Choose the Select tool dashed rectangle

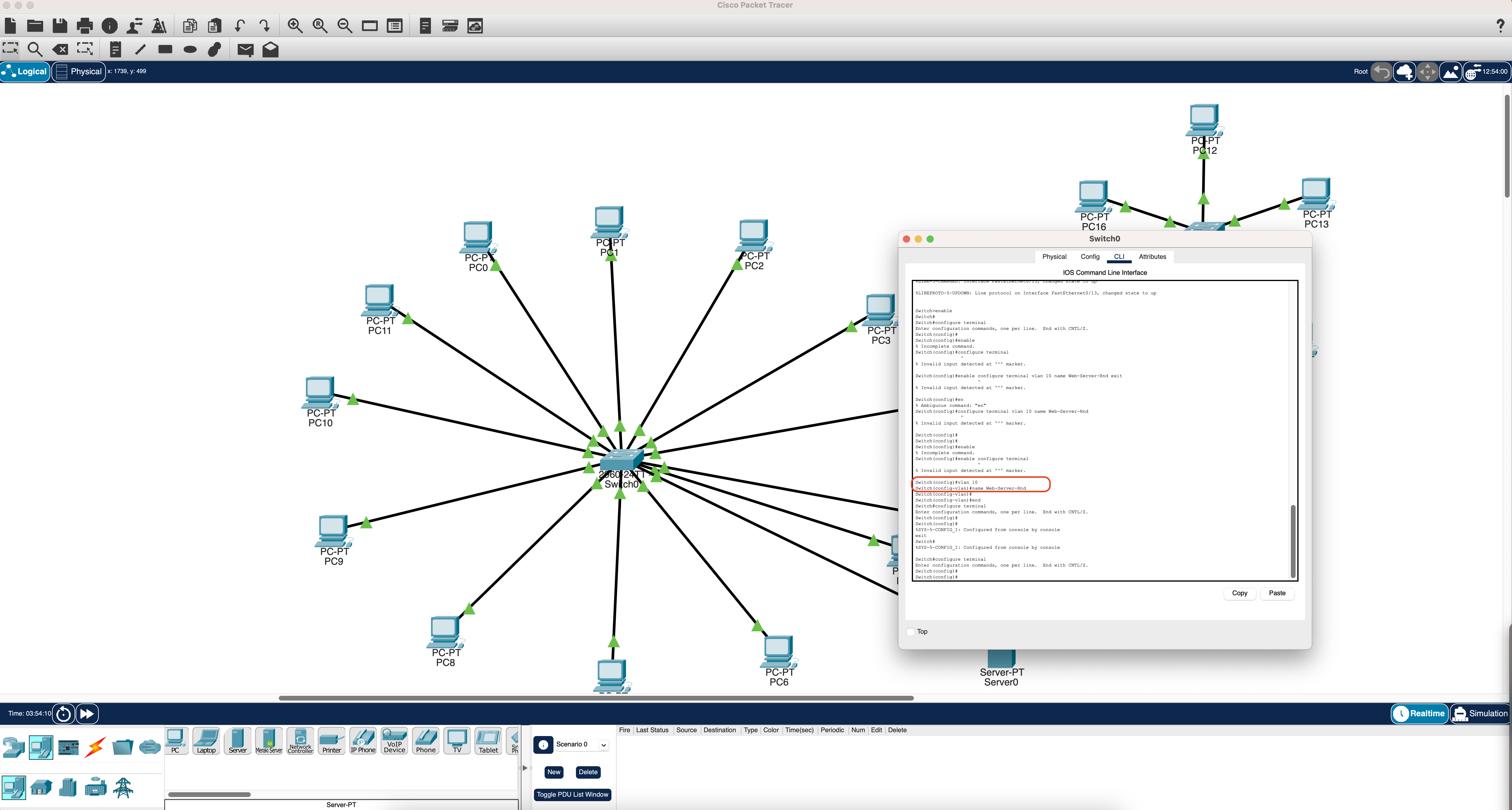(10, 49)
